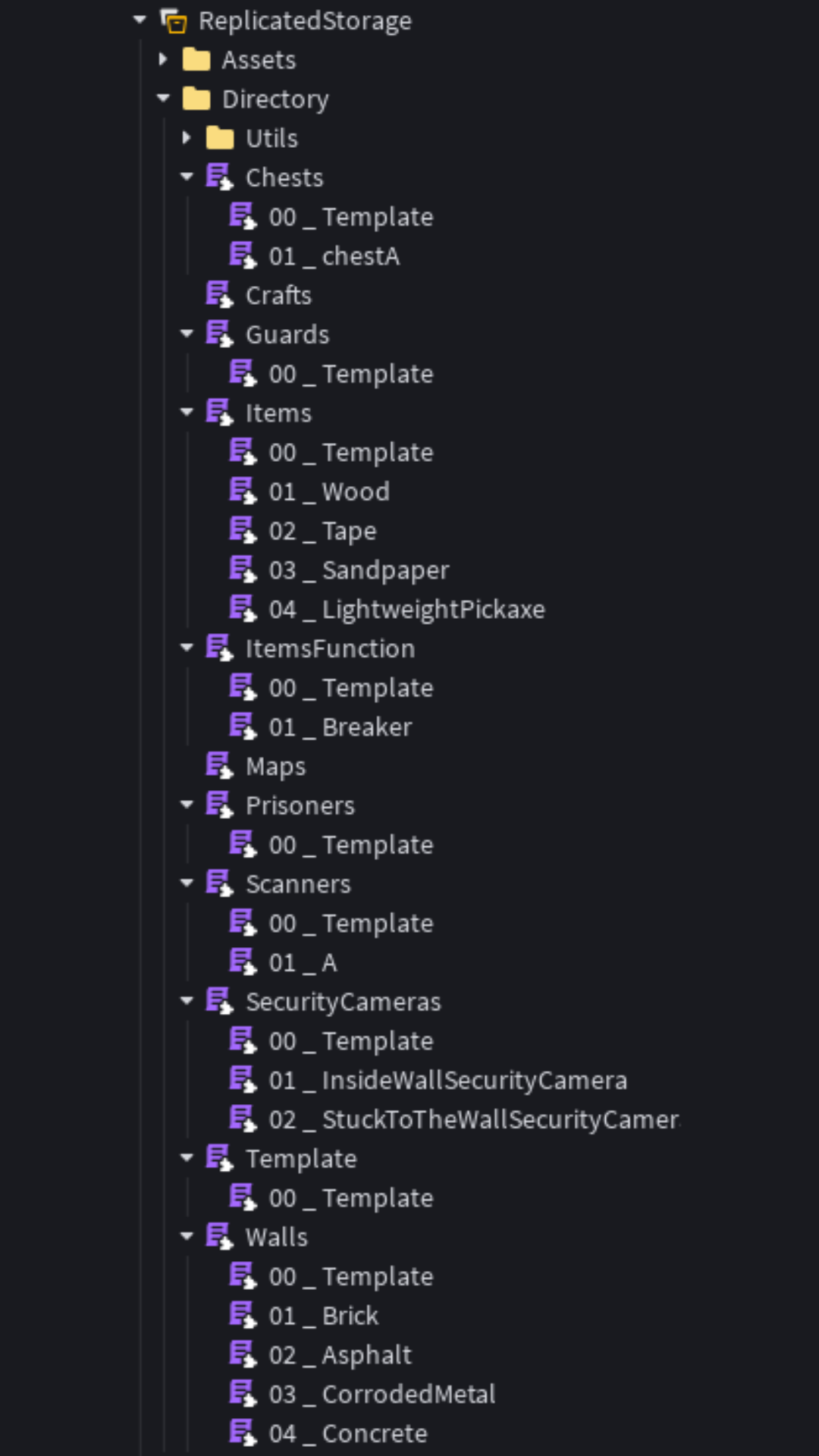Expand the Assets folder
This screenshot has width=819, height=1456.
[x=163, y=60]
